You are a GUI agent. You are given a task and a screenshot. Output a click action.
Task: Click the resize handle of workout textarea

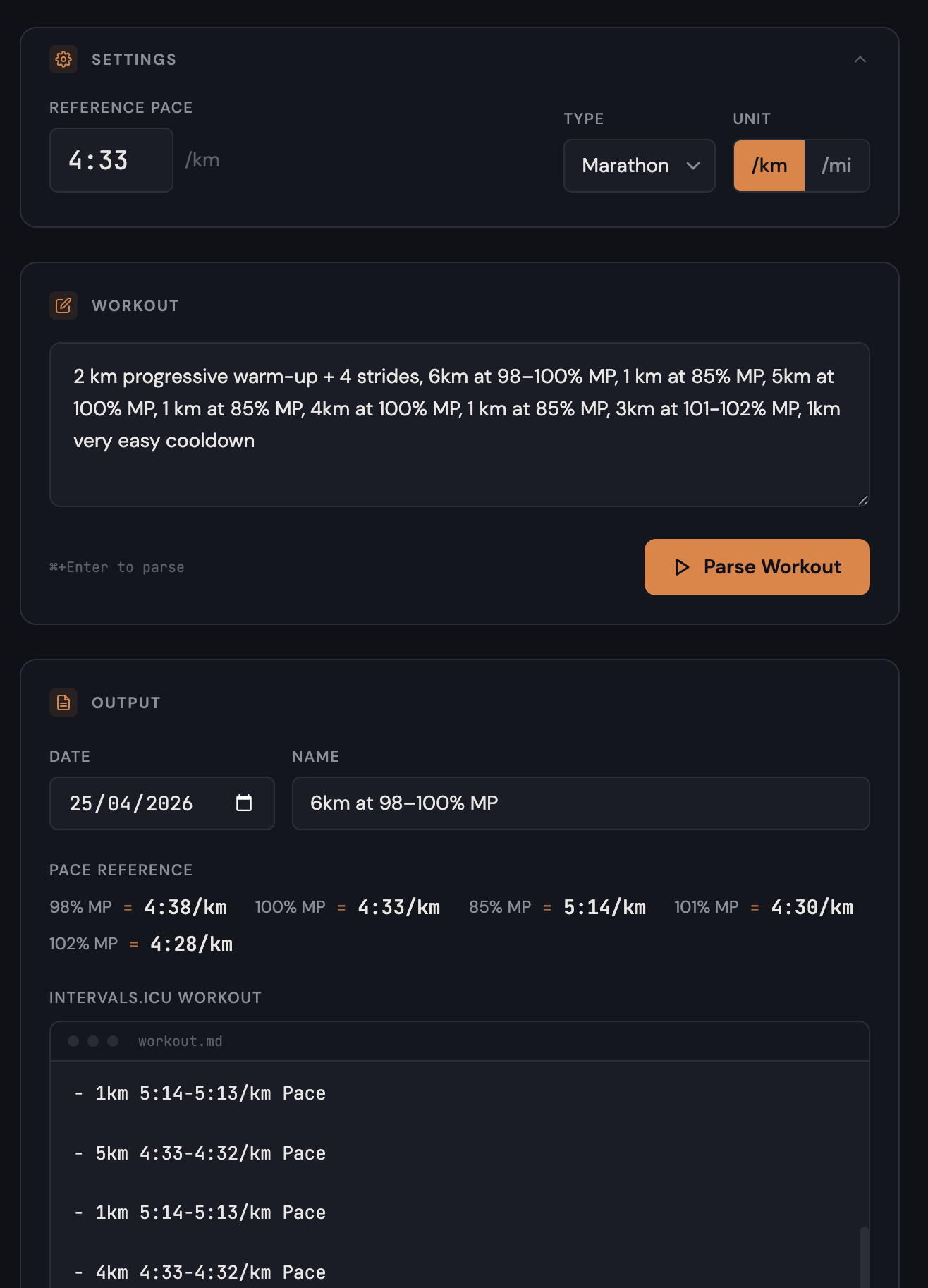pos(863,500)
